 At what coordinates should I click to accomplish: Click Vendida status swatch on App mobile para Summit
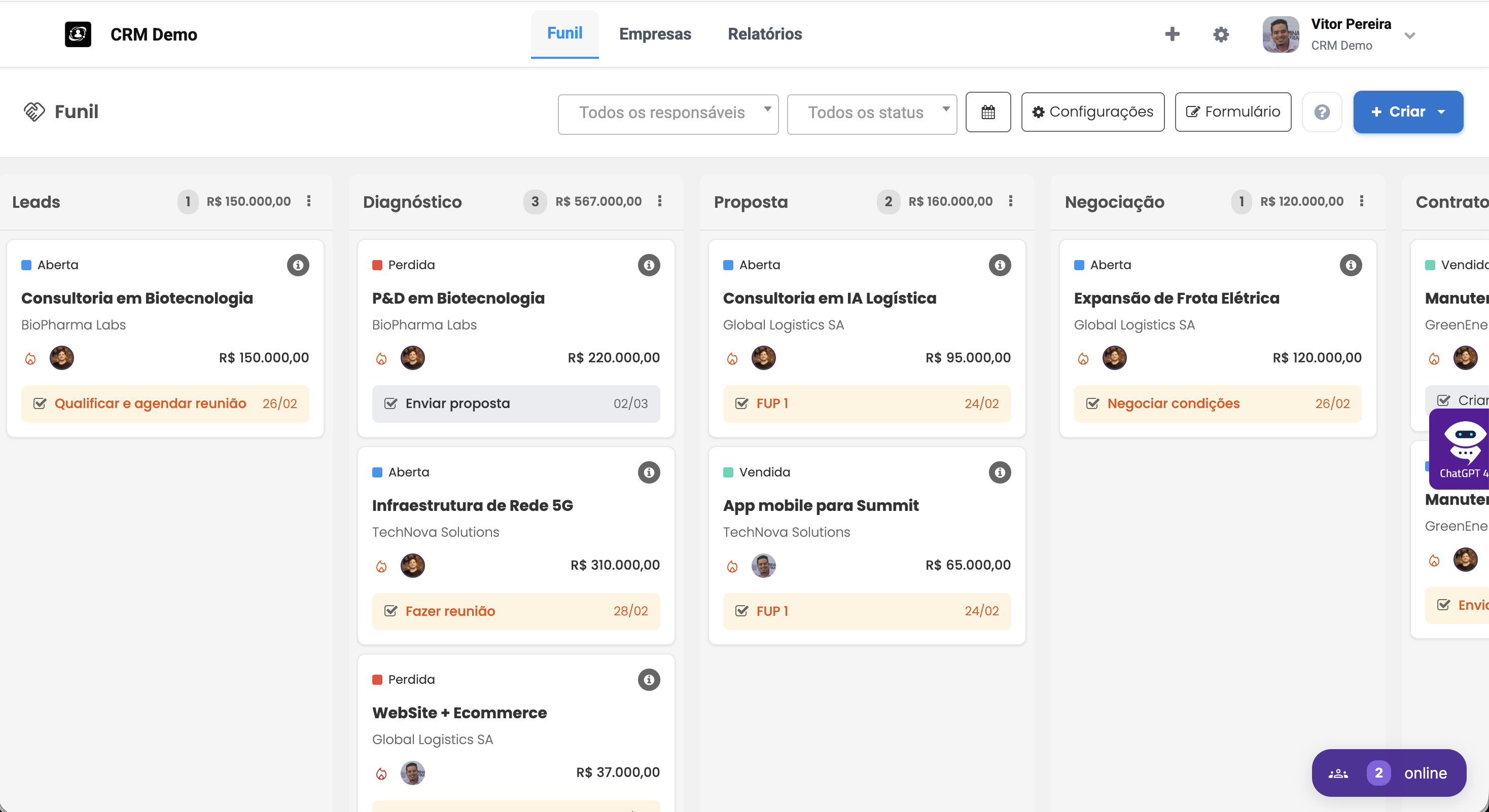click(x=728, y=472)
